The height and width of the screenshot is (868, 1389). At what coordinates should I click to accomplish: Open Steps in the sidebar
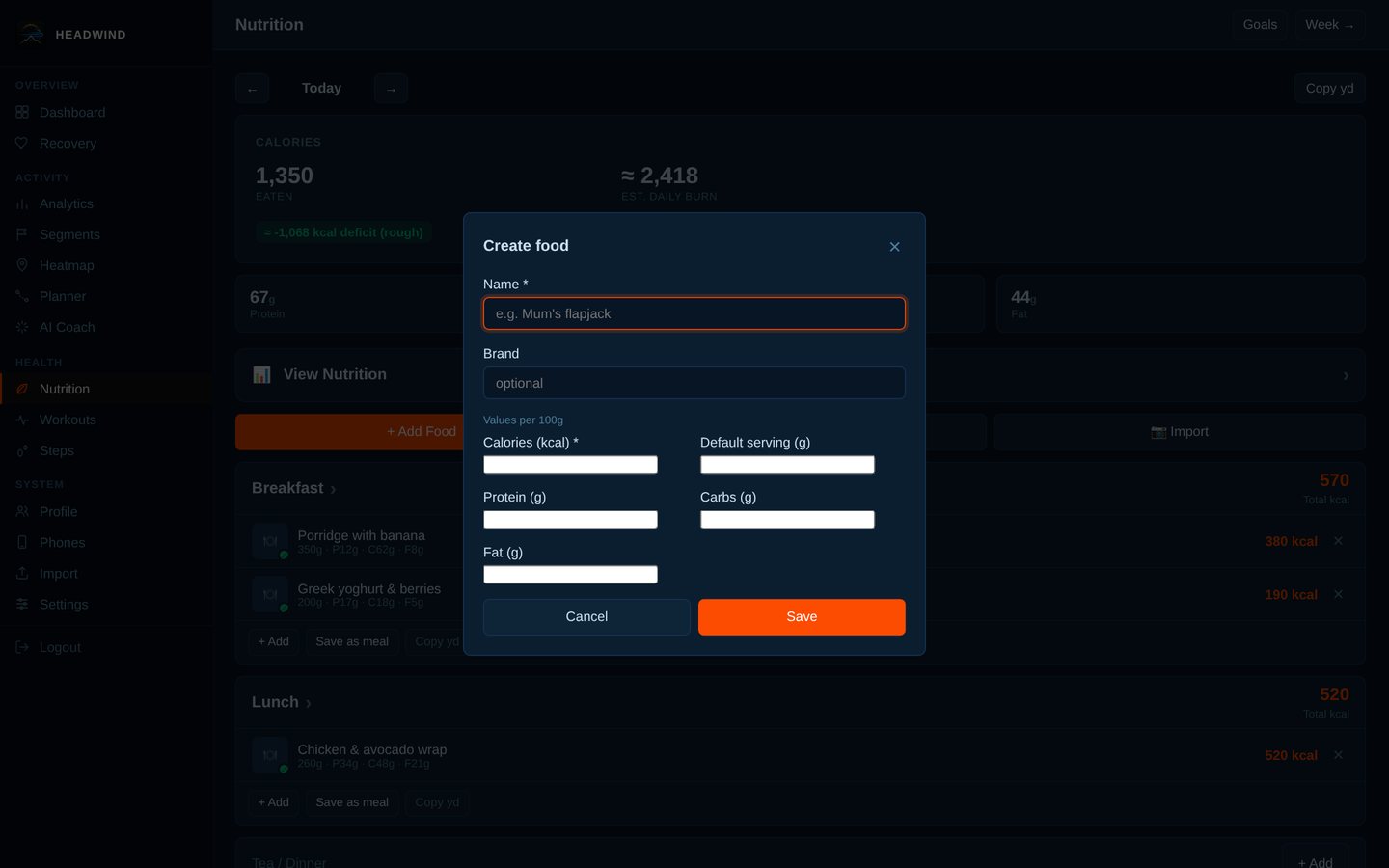[x=106, y=451]
